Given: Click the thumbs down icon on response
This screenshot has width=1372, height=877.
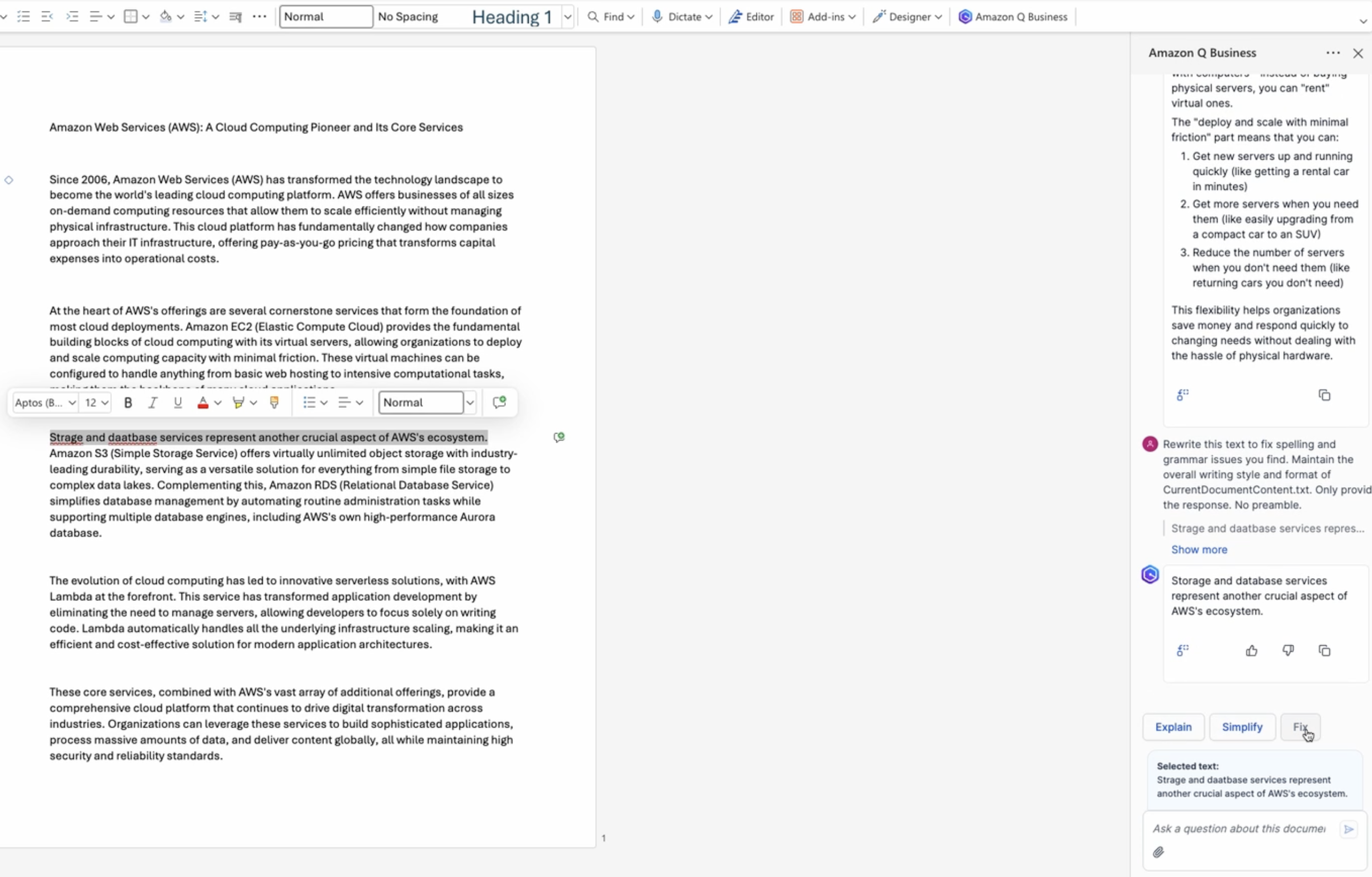Looking at the screenshot, I should click(x=1288, y=651).
